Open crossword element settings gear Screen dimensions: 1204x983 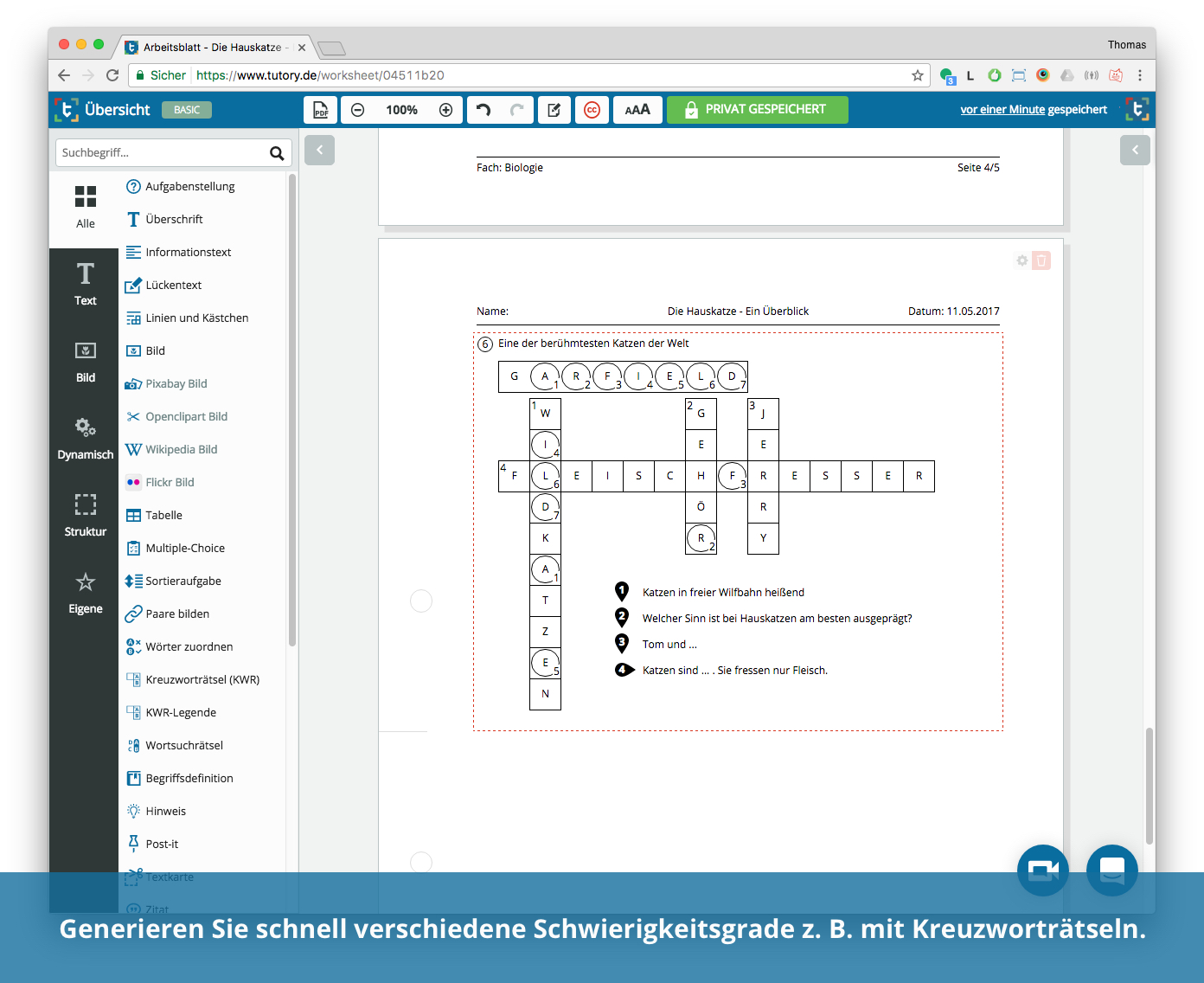[1022, 260]
